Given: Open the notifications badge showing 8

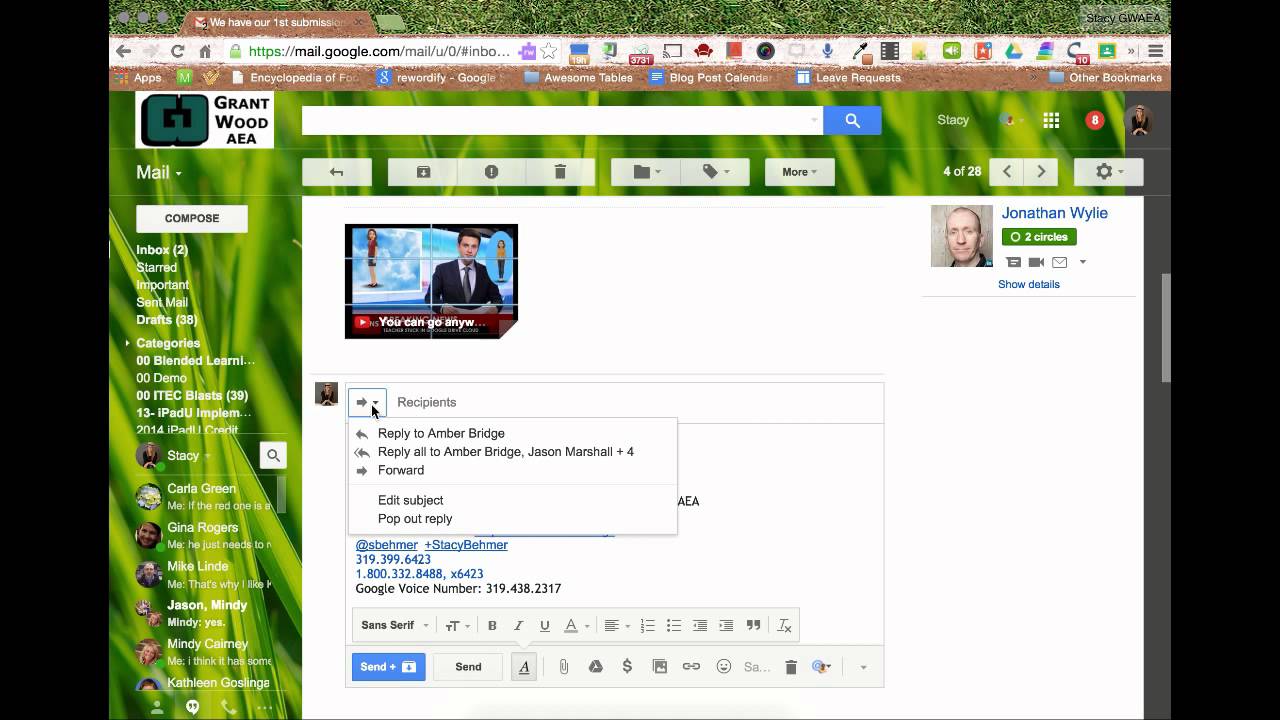Looking at the screenshot, I should click(1095, 120).
